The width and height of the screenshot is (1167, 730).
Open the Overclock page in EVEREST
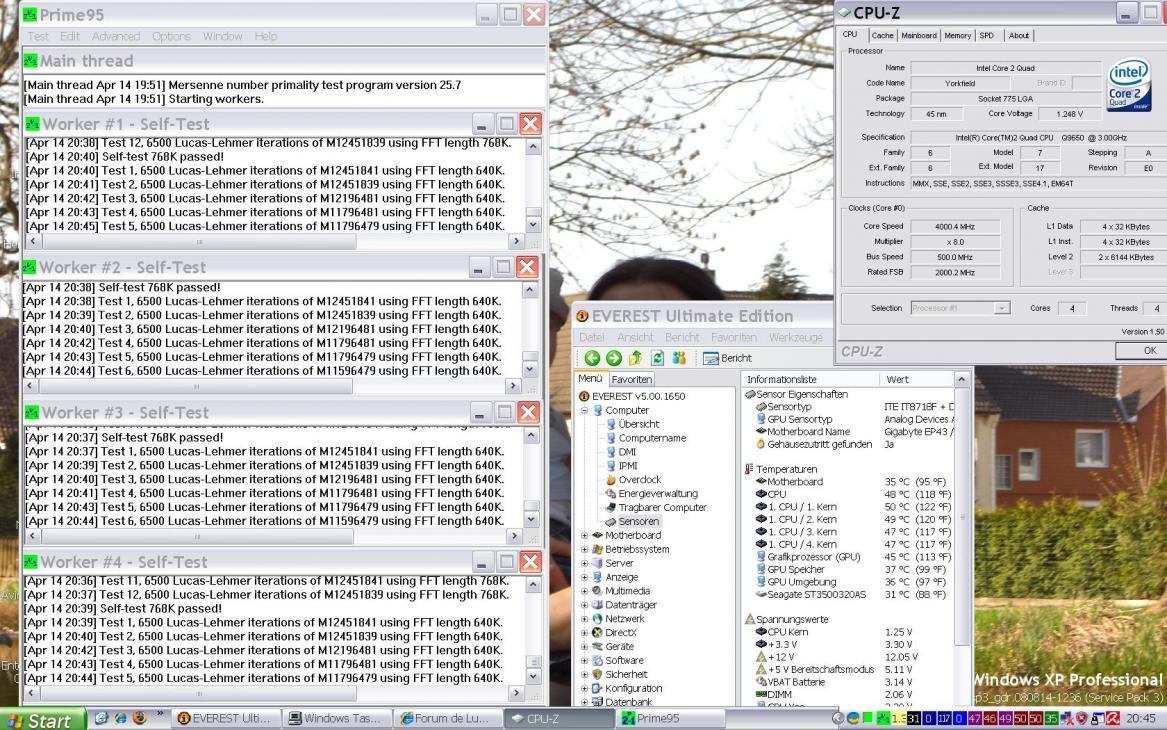639,480
